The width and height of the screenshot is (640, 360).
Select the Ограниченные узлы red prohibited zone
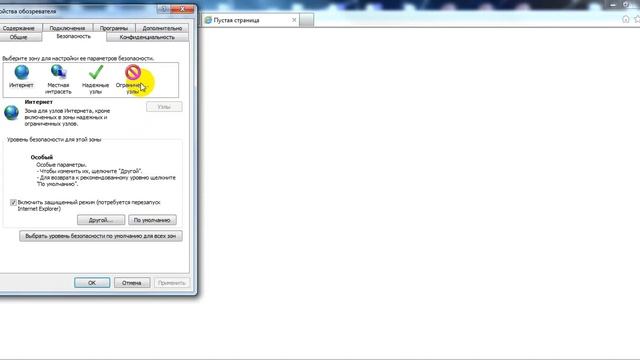coord(133,73)
